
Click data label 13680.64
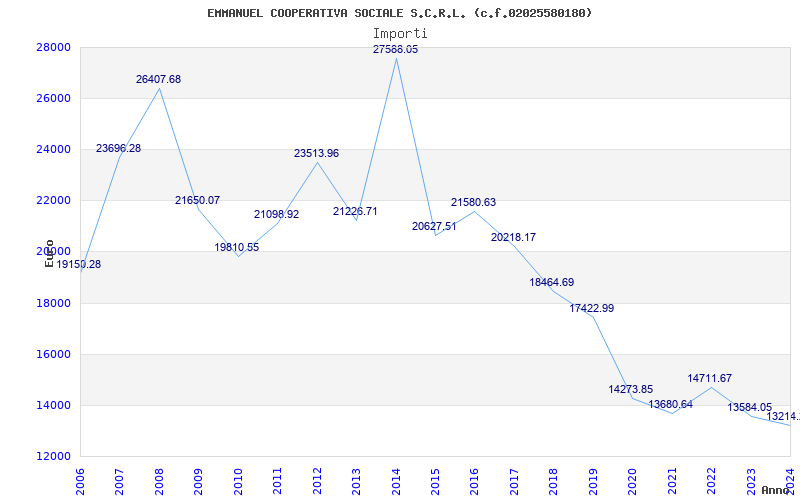coord(670,404)
